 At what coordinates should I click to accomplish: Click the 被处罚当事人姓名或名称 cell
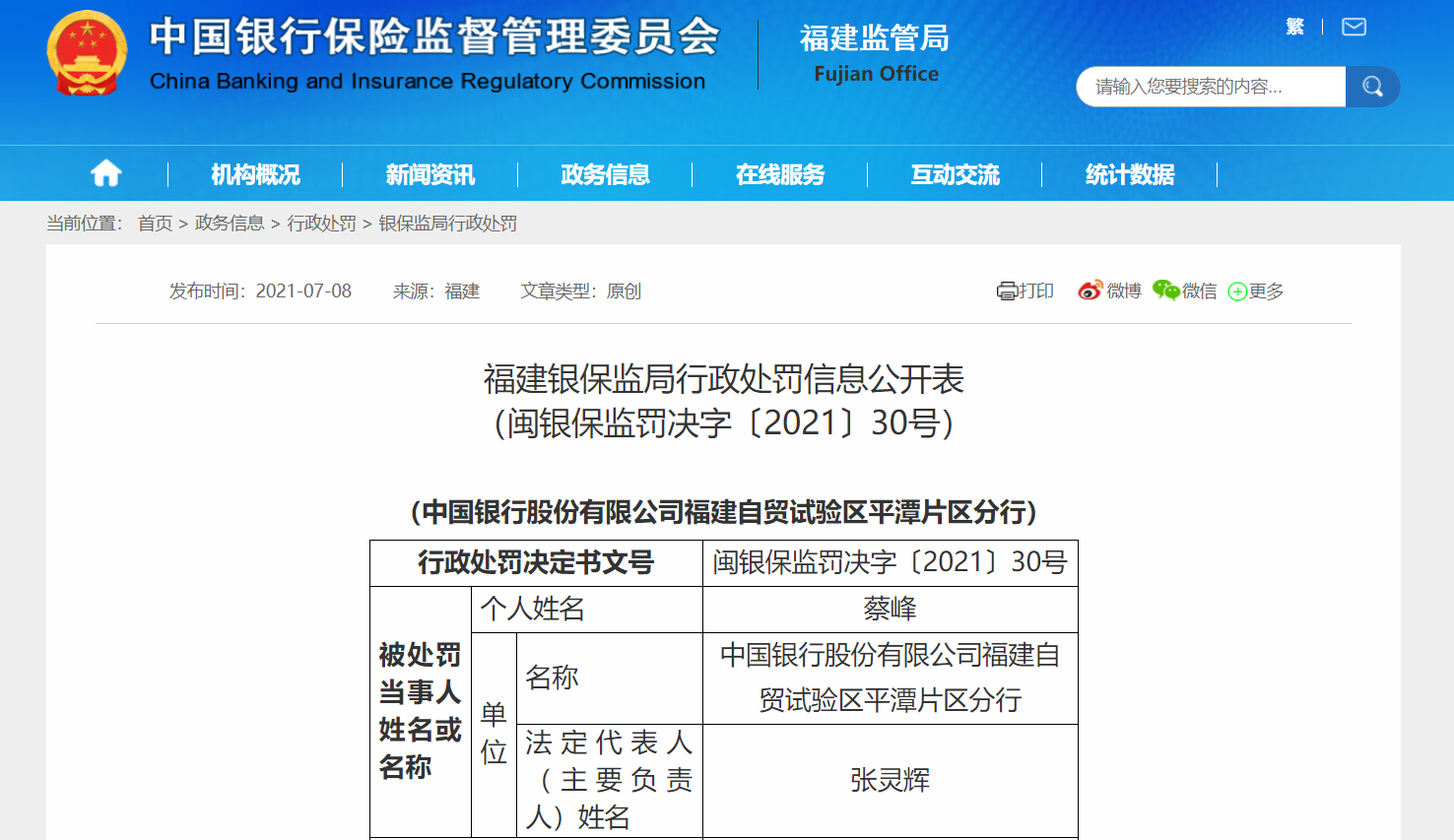(421, 711)
